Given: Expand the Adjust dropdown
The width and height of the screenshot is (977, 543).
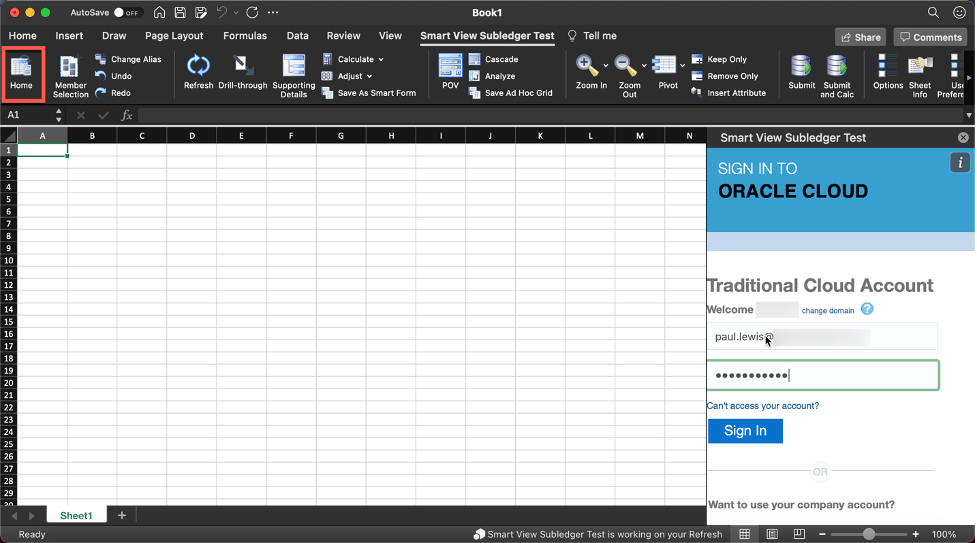Looking at the screenshot, I should [370, 76].
